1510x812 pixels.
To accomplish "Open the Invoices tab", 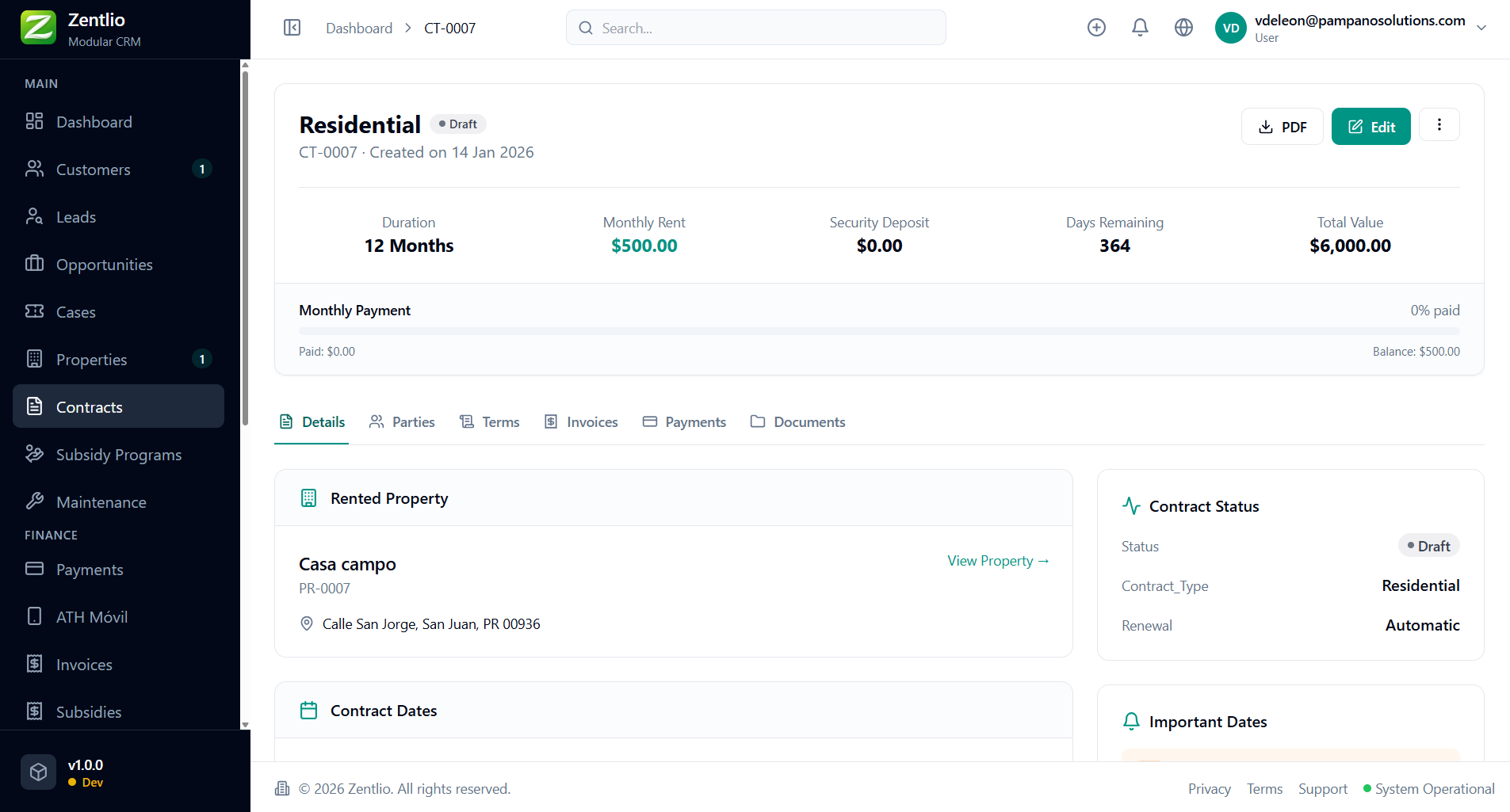I will (581, 422).
